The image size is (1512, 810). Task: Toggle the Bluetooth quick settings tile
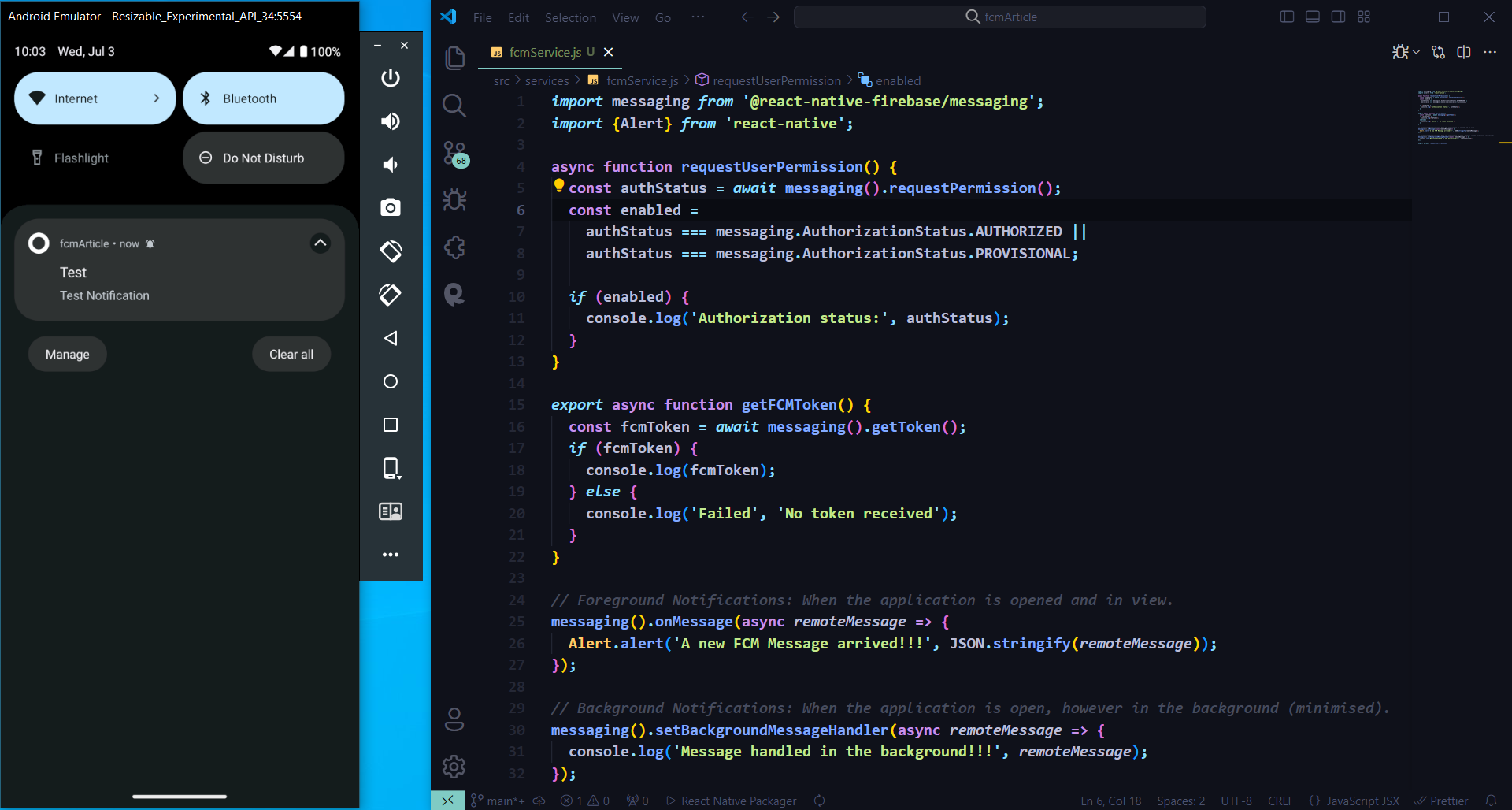263,98
